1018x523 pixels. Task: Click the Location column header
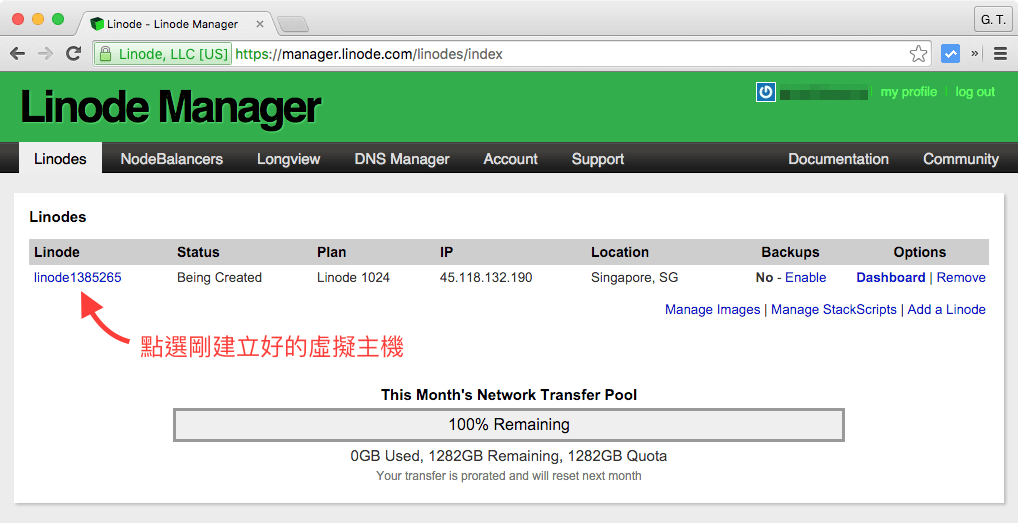click(x=619, y=252)
